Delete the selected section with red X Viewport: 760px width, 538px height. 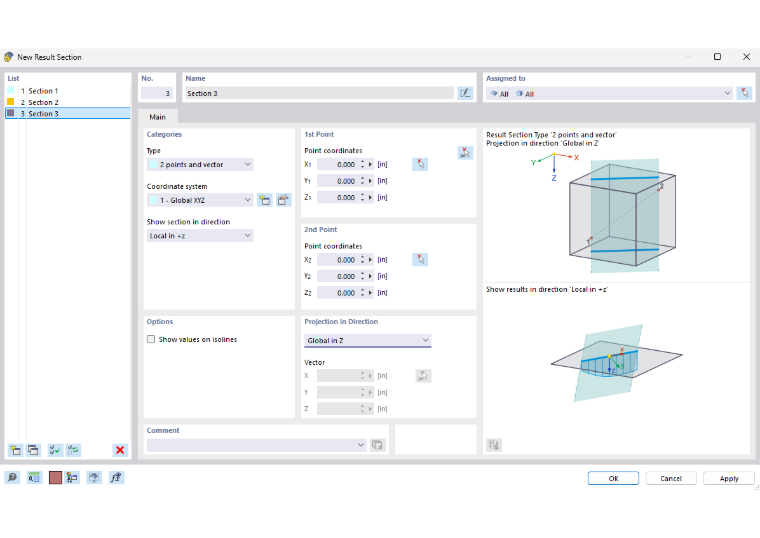tap(120, 450)
